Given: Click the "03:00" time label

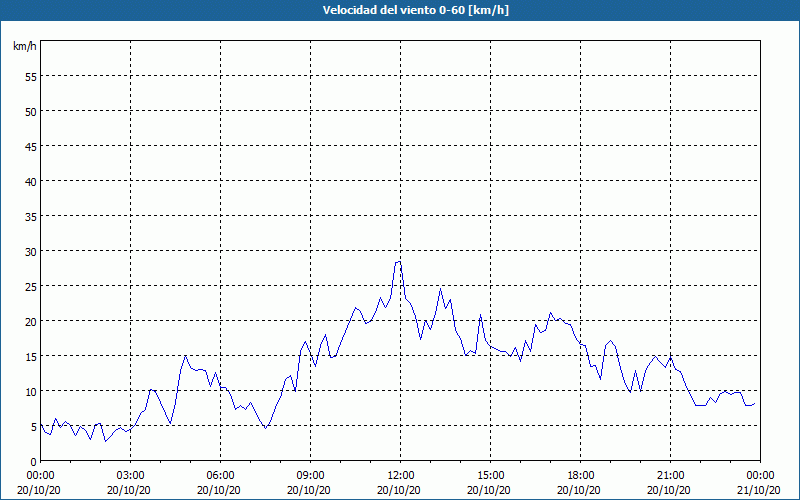Looking at the screenshot, I should click(131, 476).
